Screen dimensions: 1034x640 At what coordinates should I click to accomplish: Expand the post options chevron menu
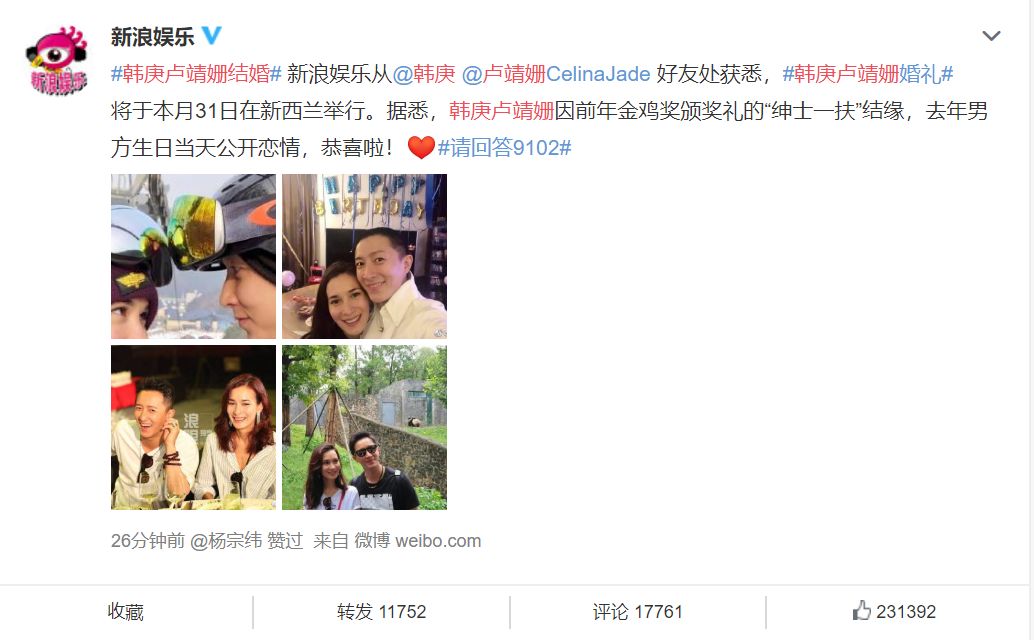click(x=991, y=36)
